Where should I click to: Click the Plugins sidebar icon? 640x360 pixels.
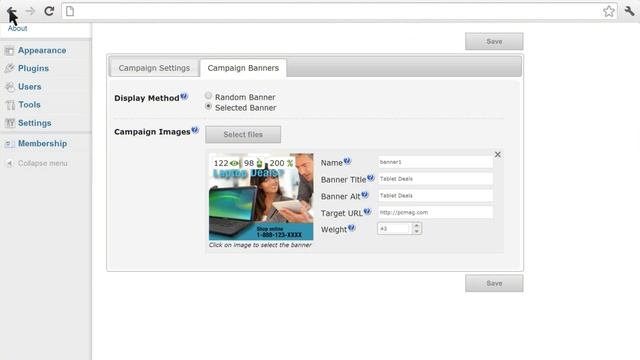[9, 69]
